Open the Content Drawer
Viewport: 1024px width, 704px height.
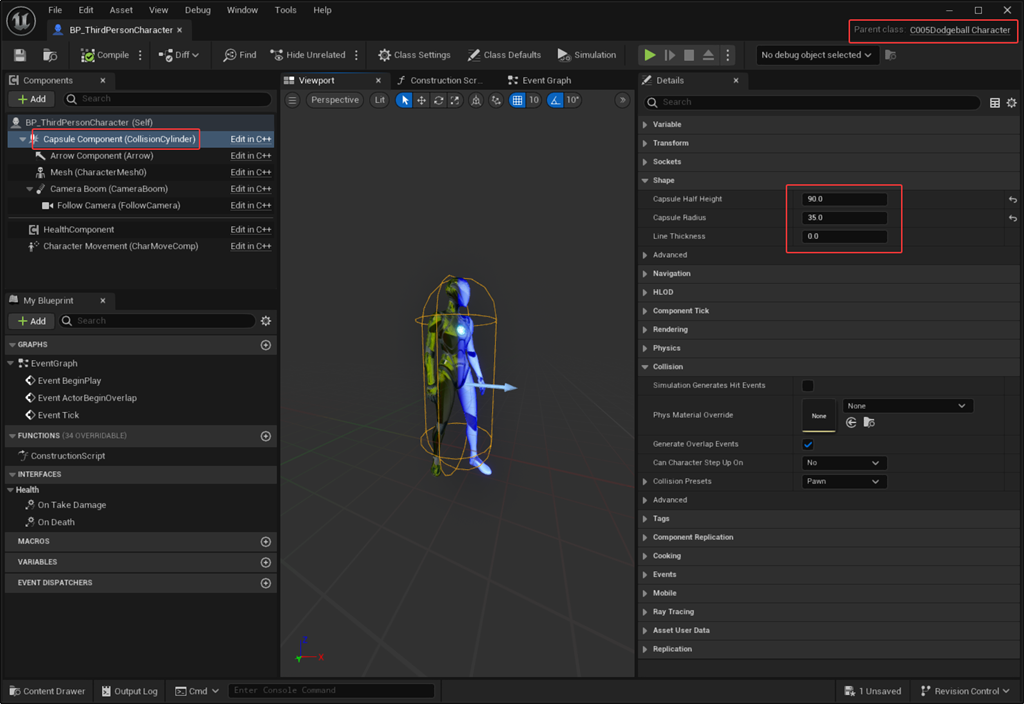click(x=47, y=691)
